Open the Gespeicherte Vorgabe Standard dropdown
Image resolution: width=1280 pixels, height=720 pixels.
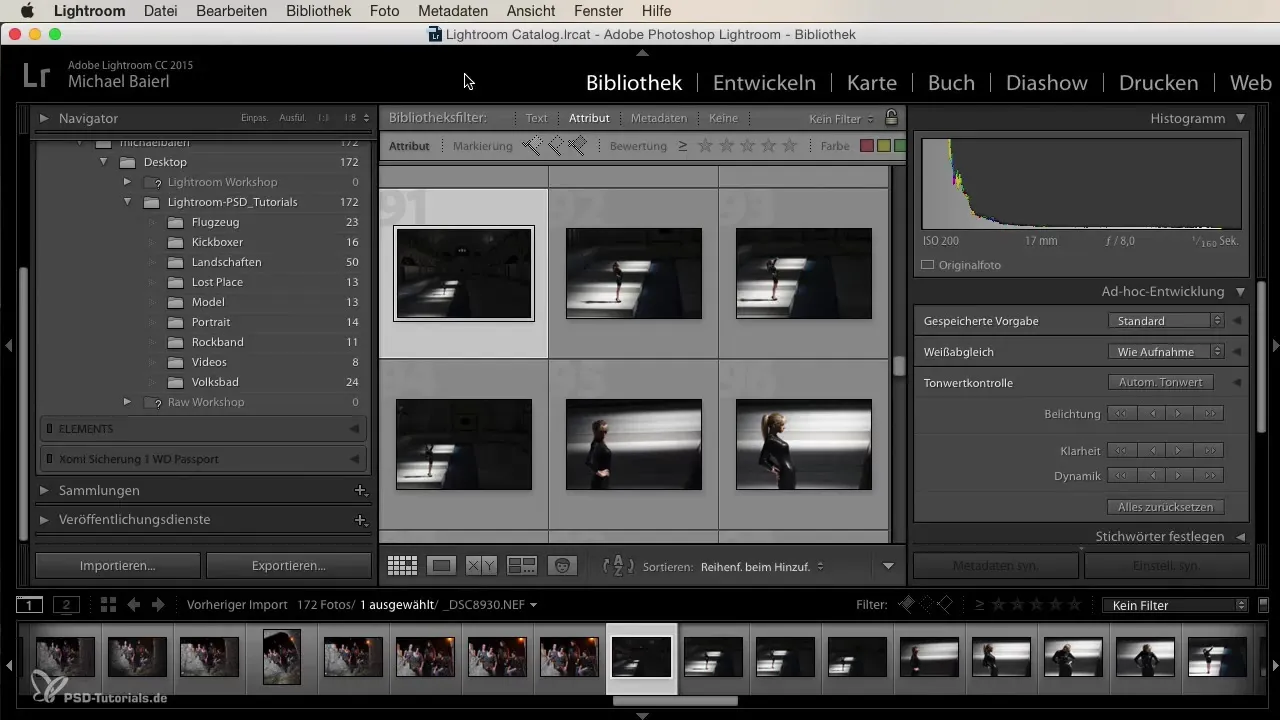point(1166,321)
